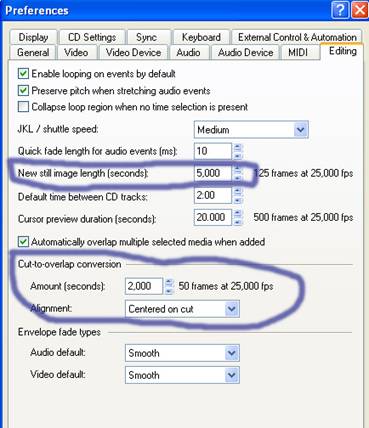
Task: Switch to the MIDI tab
Action: tap(298, 52)
